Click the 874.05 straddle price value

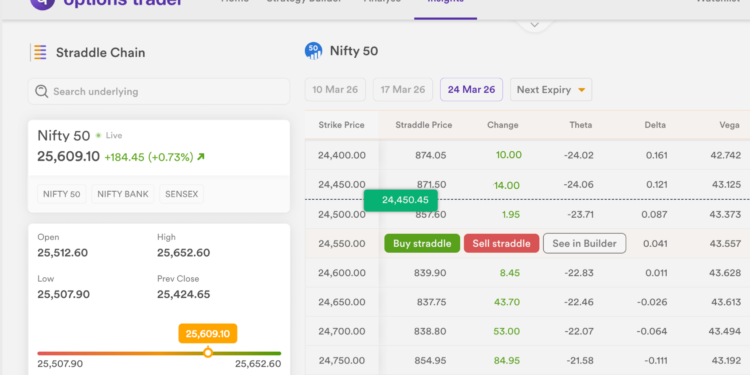tap(431, 155)
